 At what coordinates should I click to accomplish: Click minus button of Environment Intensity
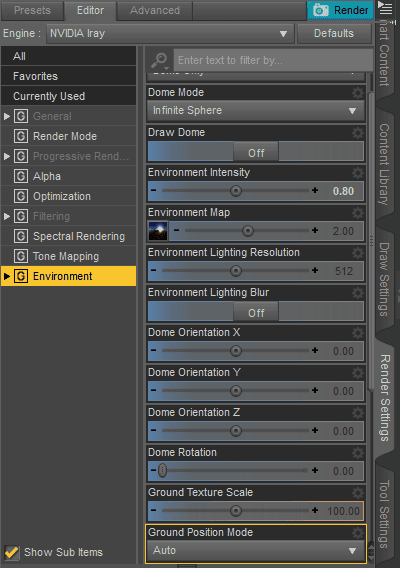(x=154, y=190)
